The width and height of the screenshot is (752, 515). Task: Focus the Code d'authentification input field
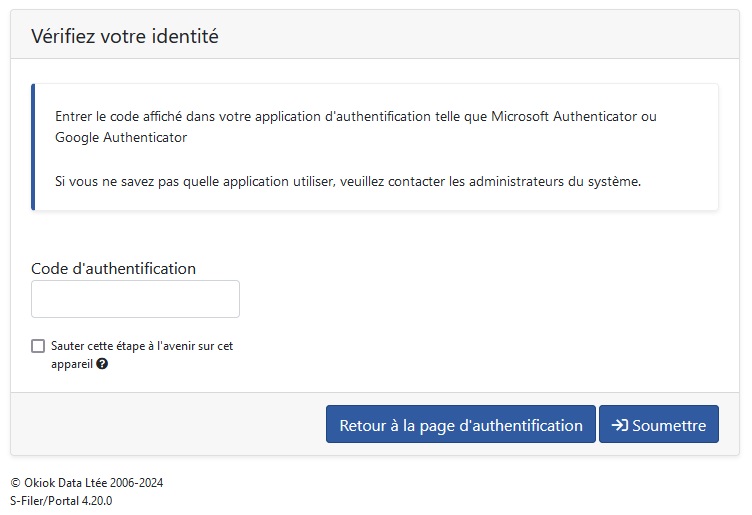click(x=135, y=299)
